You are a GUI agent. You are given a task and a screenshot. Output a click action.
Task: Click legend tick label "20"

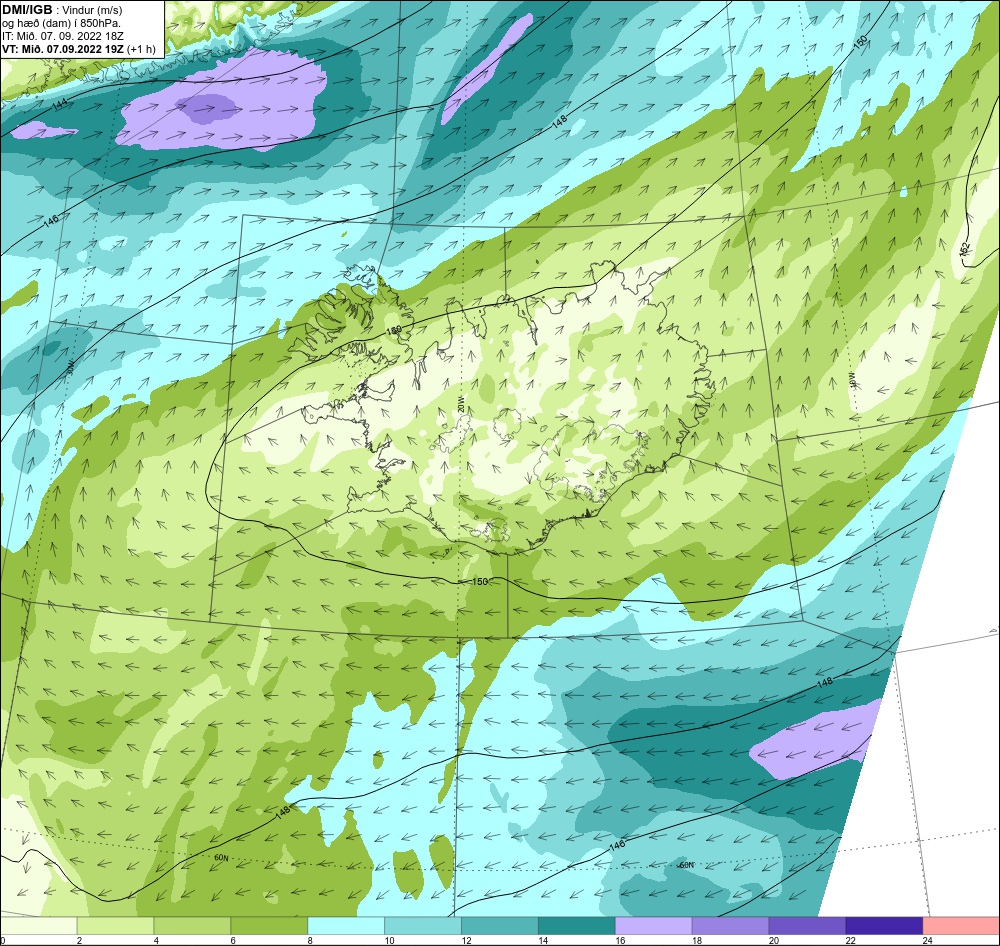coord(774,940)
